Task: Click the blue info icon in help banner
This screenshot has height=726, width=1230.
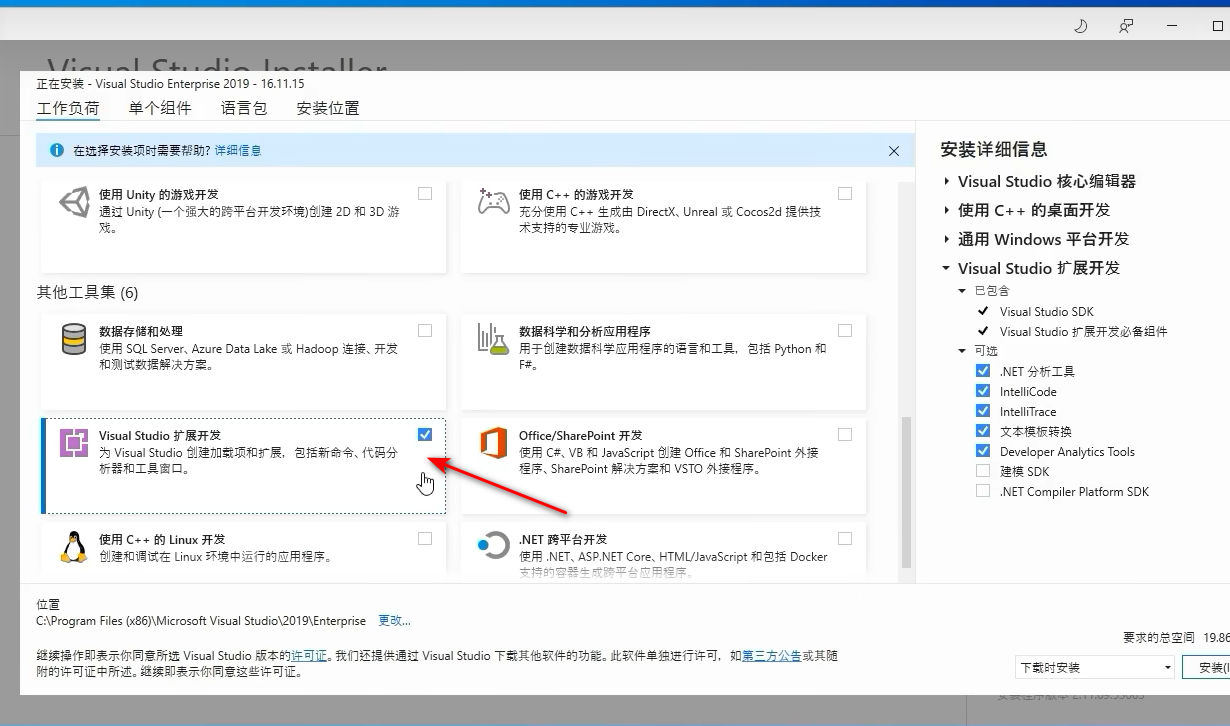Action: pos(56,150)
